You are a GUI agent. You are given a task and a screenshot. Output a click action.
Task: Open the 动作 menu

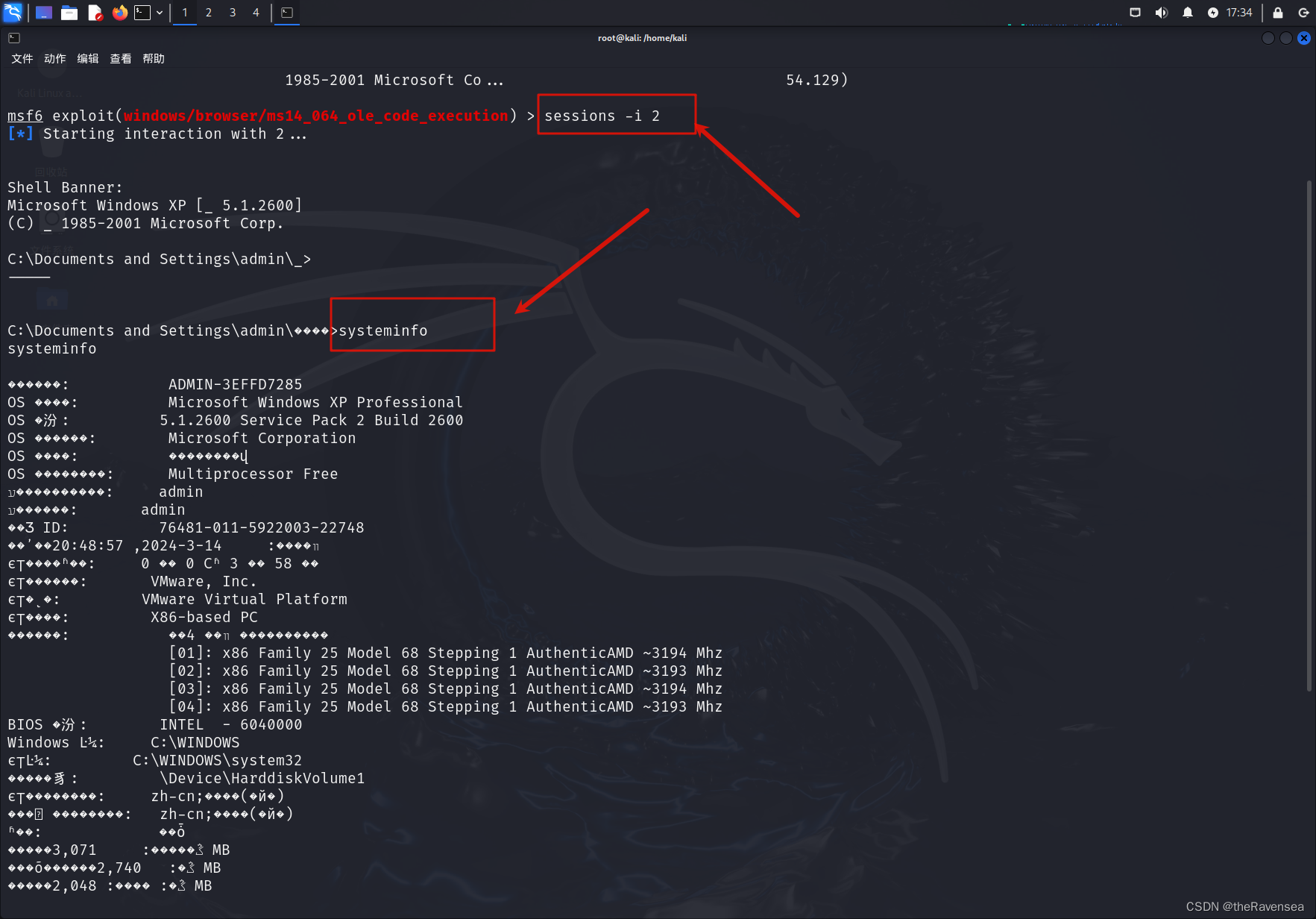click(55, 59)
